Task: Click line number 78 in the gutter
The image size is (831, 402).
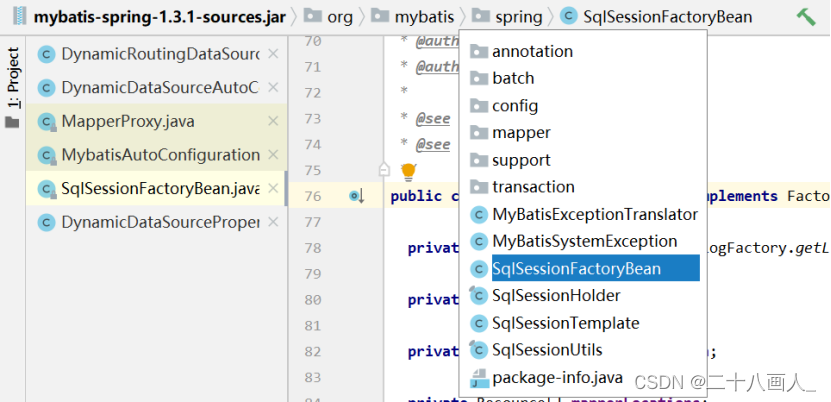Action: tap(313, 248)
